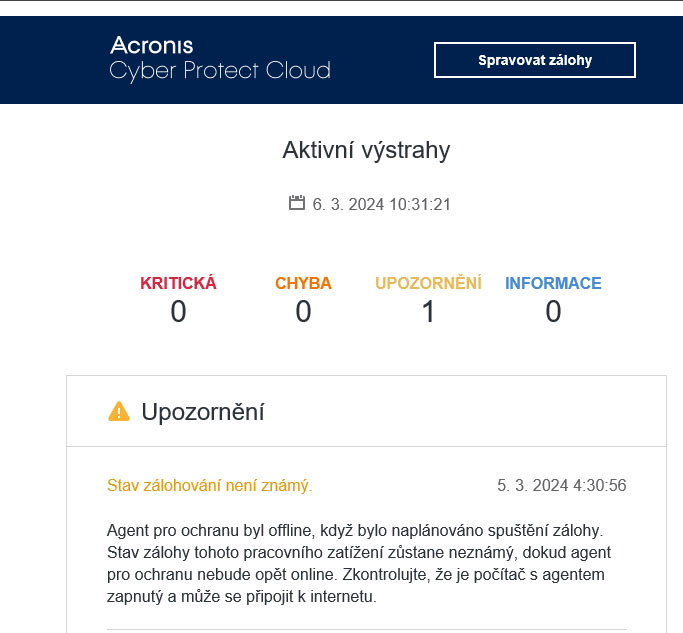Click the report date 6. 3. 2024 10:31:21
683x633 pixels.
(381, 204)
